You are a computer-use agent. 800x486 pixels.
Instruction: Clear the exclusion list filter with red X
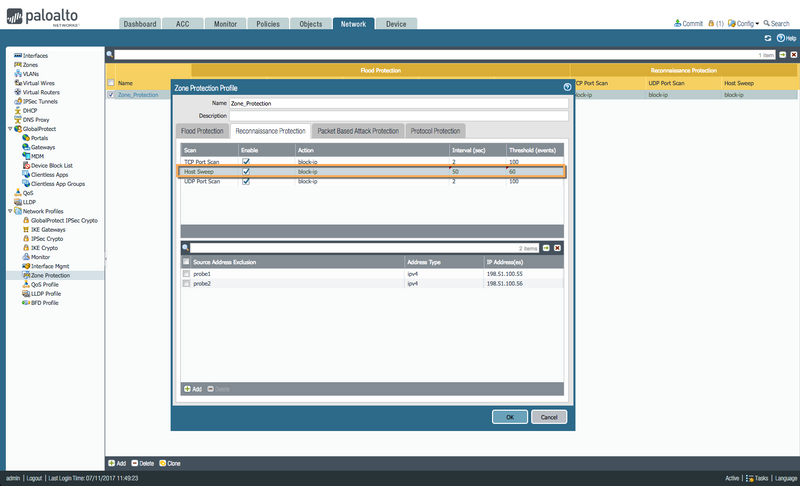coord(558,247)
